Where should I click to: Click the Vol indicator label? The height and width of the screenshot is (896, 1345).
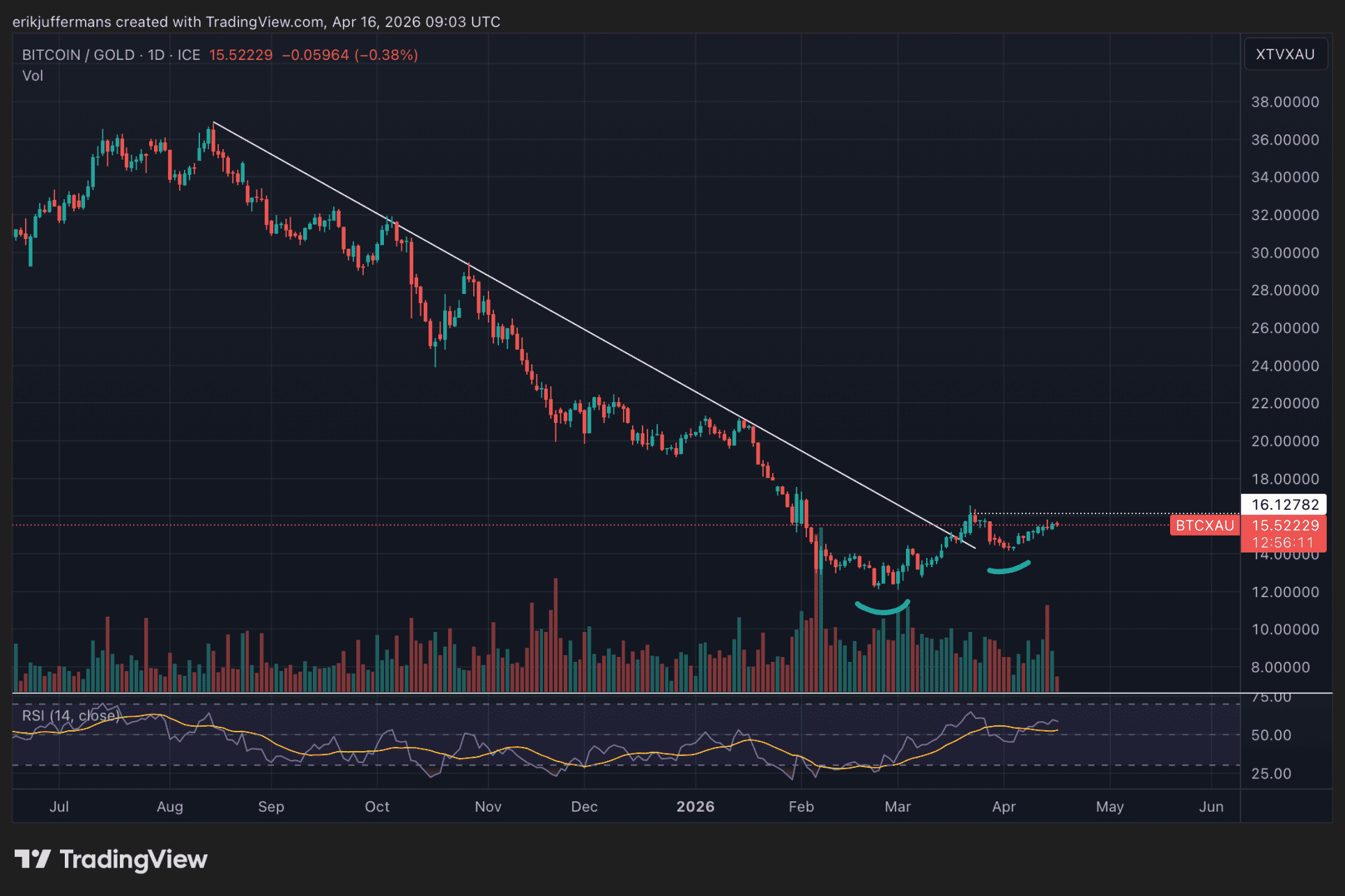33,75
